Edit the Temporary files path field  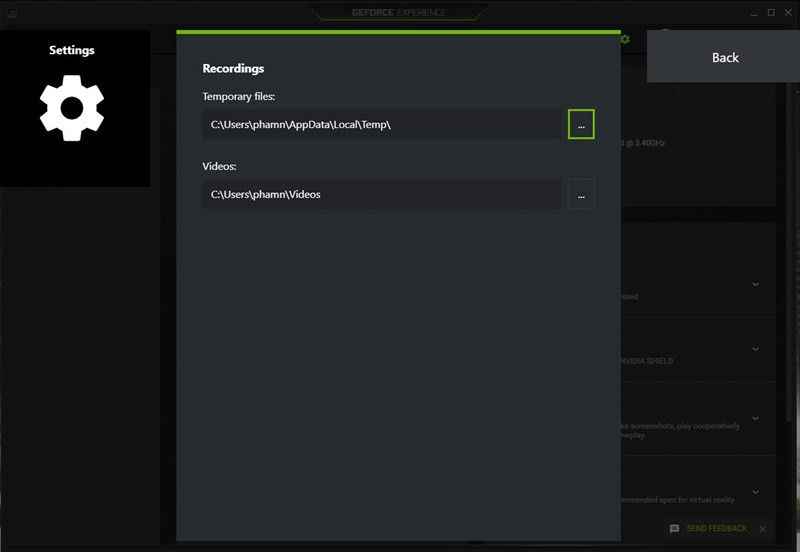click(382, 124)
